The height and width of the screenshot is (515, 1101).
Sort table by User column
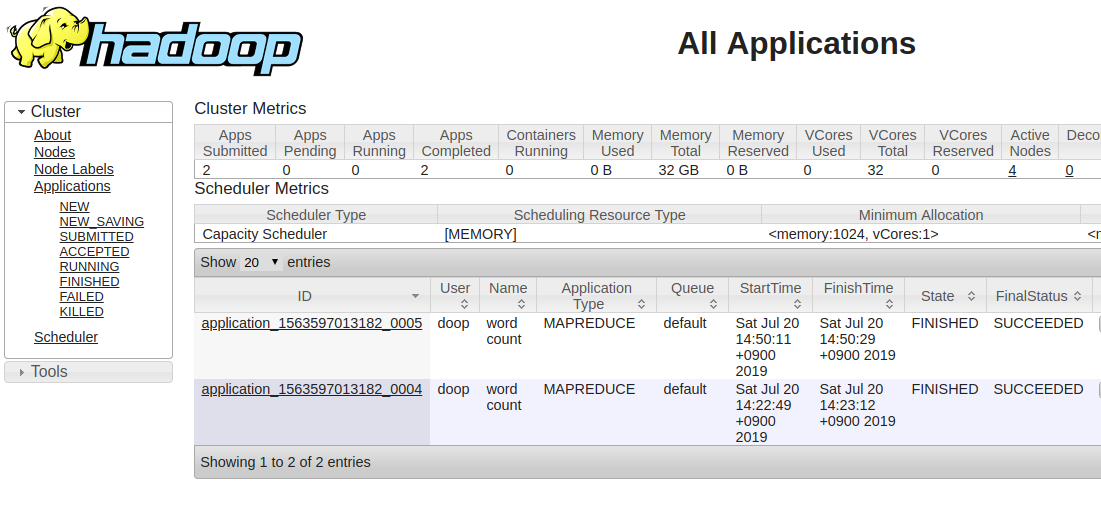pos(455,296)
